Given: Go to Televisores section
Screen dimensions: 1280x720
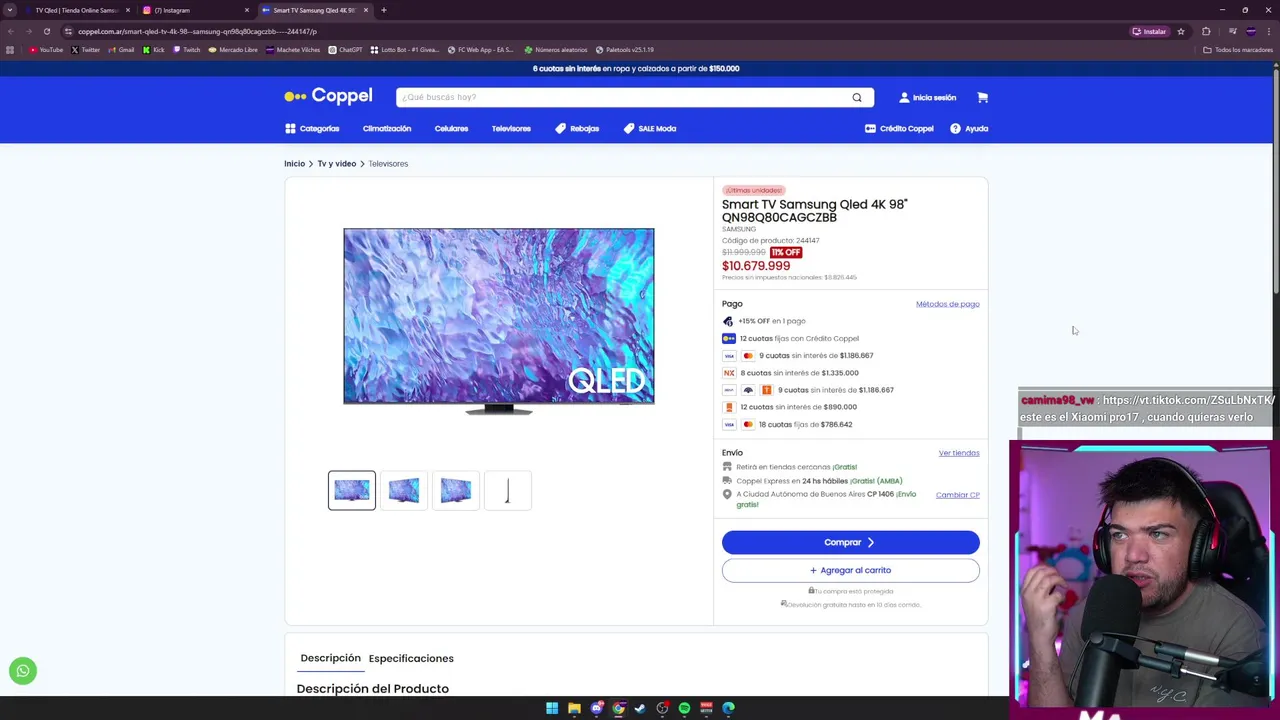Looking at the screenshot, I should point(511,128).
